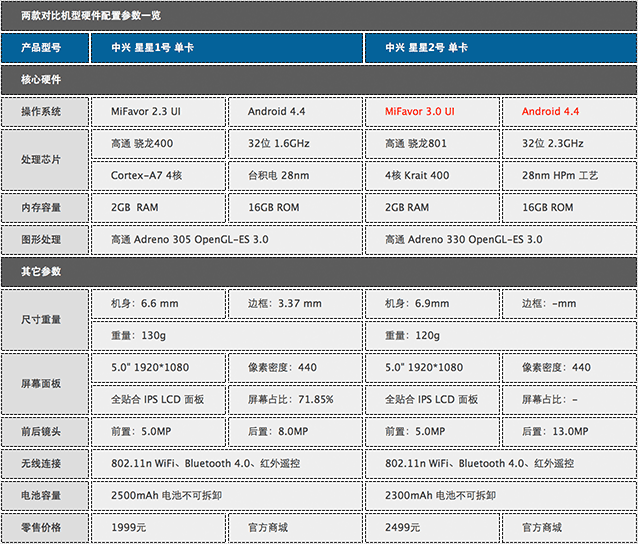Select the 高通 骁龙400 cell
Screen dimensions: 638x544
tap(158, 144)
